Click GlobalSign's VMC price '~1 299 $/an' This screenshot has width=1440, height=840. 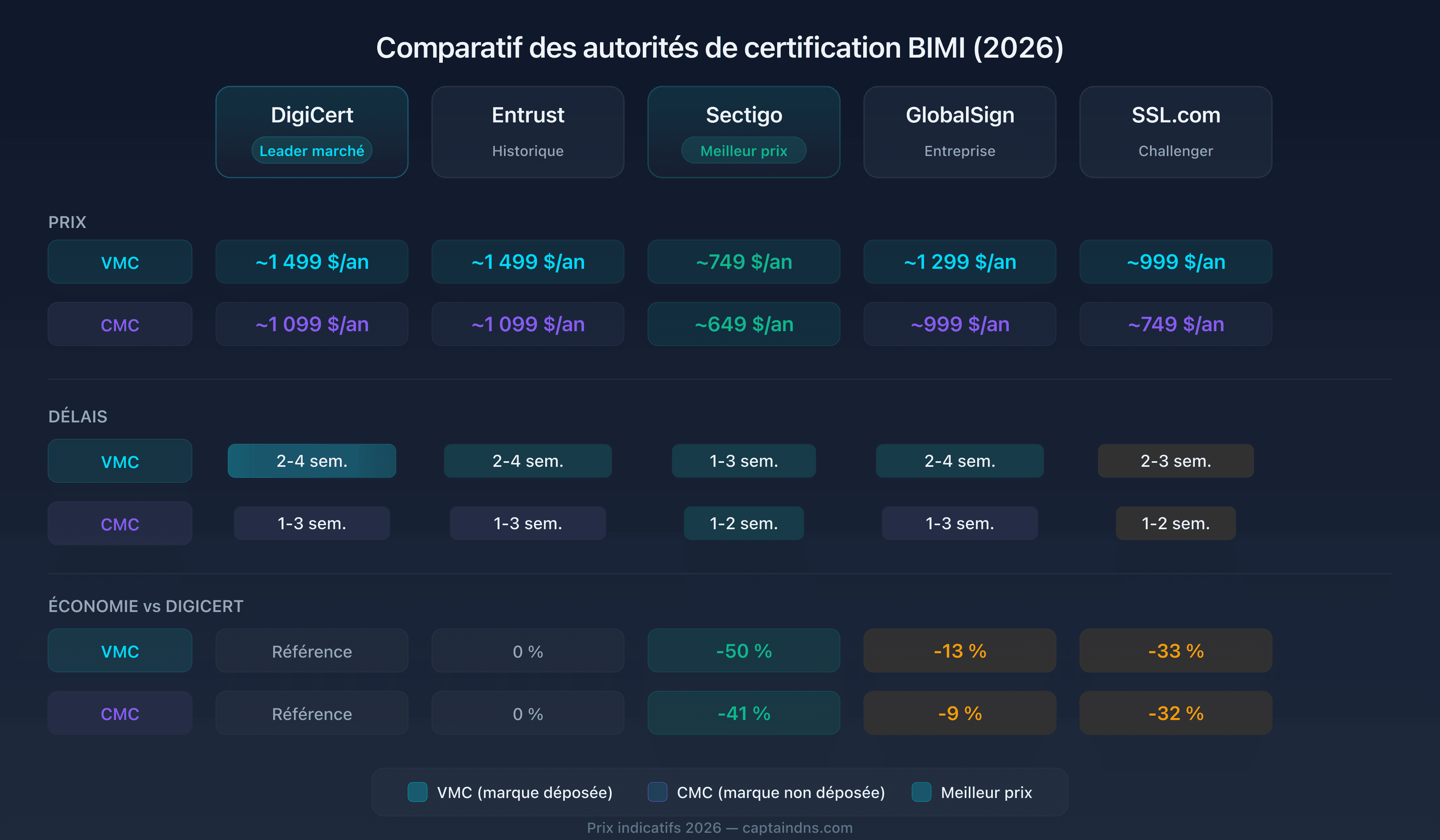pyautogui.click(x=960, y=262)
